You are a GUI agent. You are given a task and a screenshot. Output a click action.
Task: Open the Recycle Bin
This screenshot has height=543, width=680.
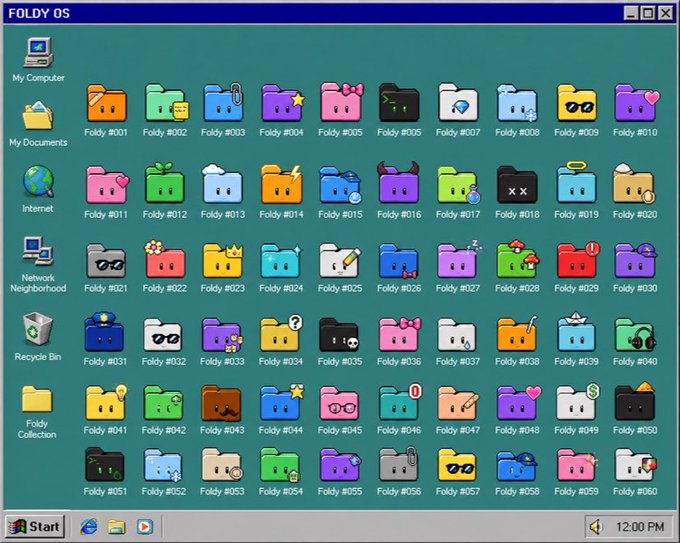(38, 328)
